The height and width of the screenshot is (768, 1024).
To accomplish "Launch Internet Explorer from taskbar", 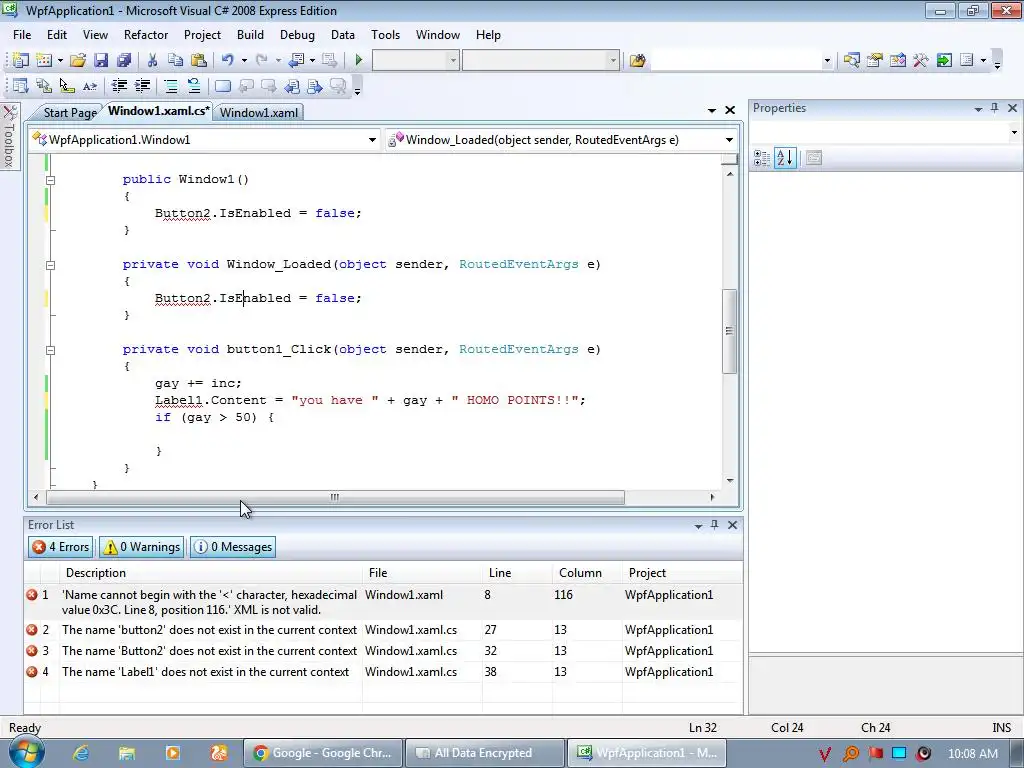I will [81, 753].
